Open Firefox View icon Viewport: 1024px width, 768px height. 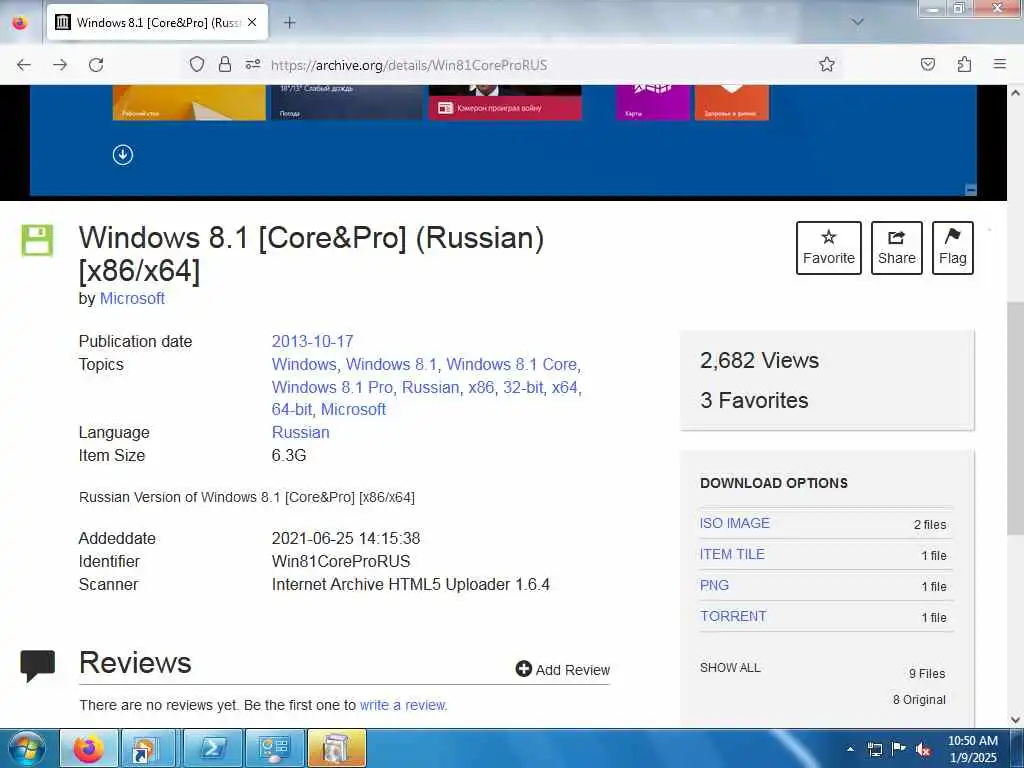point(20,23)
